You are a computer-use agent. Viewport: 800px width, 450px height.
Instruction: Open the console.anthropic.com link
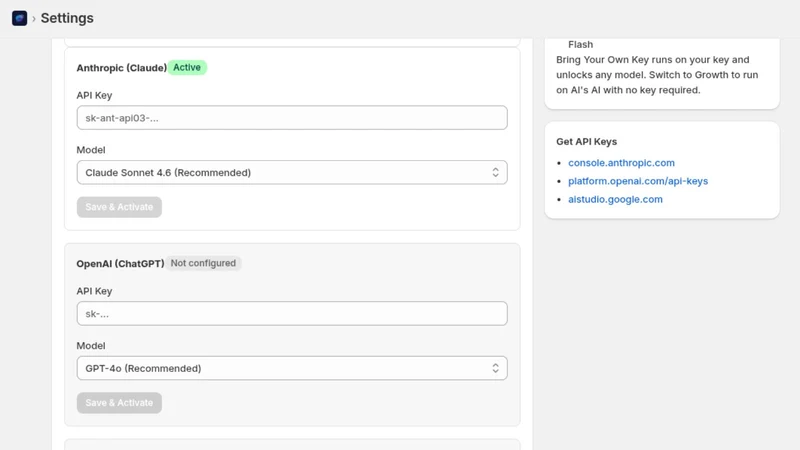[x=621, y=163]
